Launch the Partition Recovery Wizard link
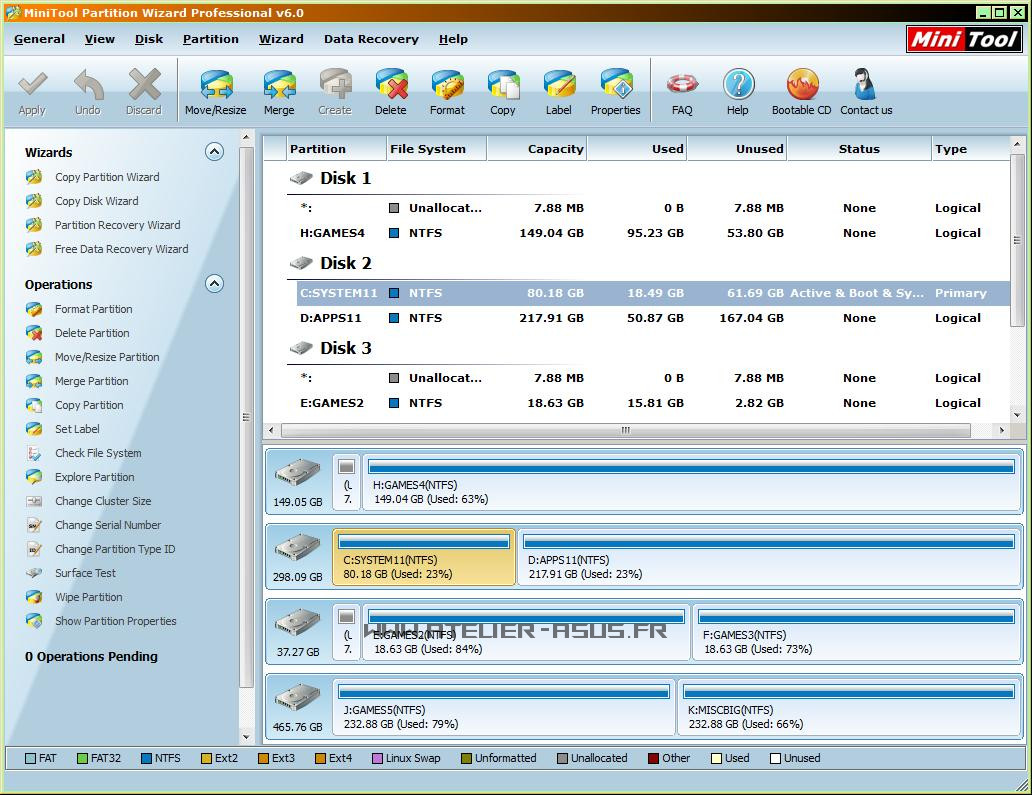Screen dimensions: 1032x795 [x=117, y=225]
